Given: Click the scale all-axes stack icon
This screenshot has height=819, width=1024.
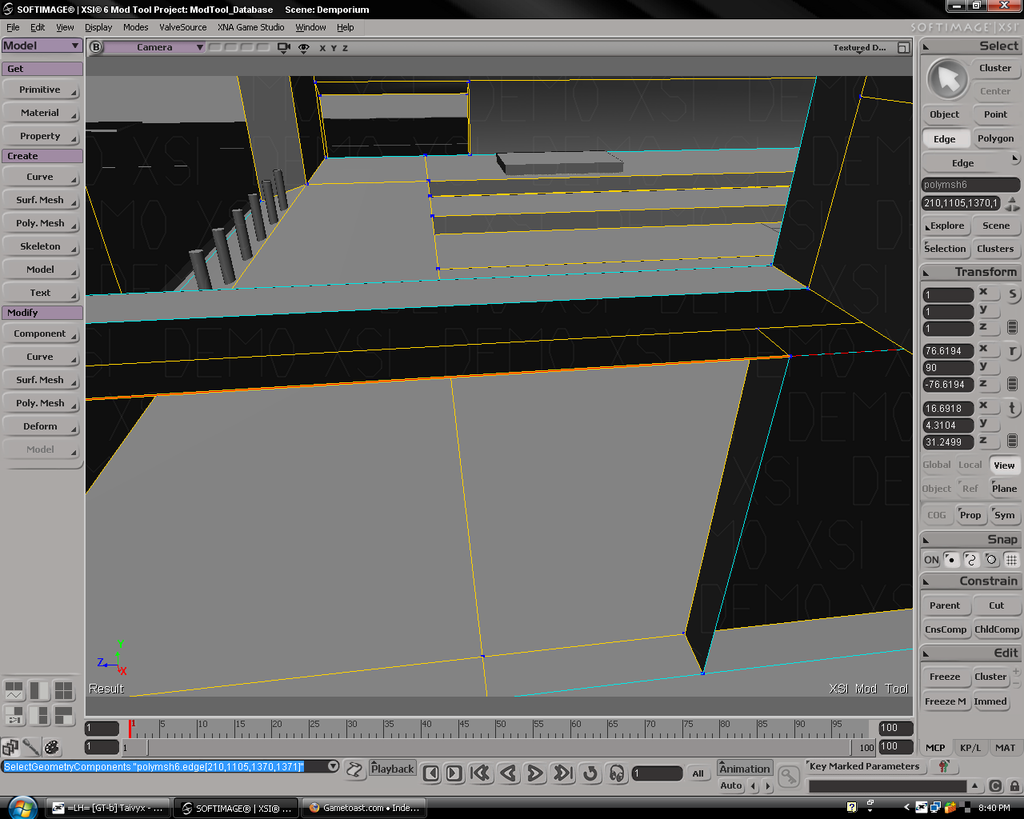Looking at the screenshot, I should 1012,327.
